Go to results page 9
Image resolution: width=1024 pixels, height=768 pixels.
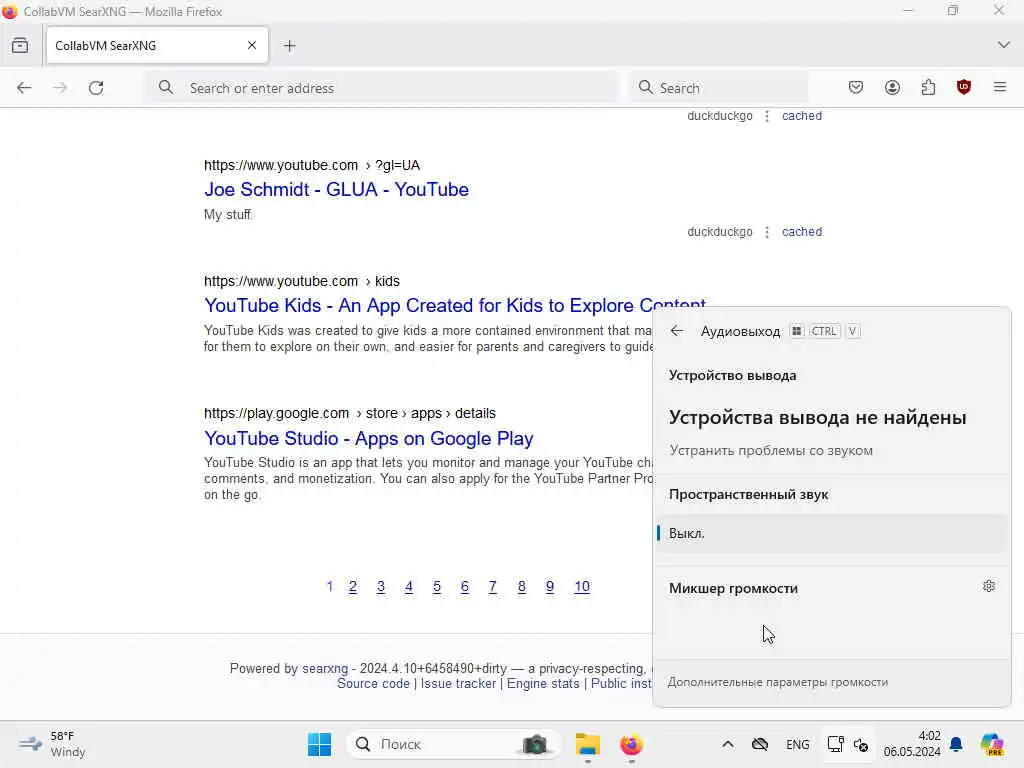point(550,586)
